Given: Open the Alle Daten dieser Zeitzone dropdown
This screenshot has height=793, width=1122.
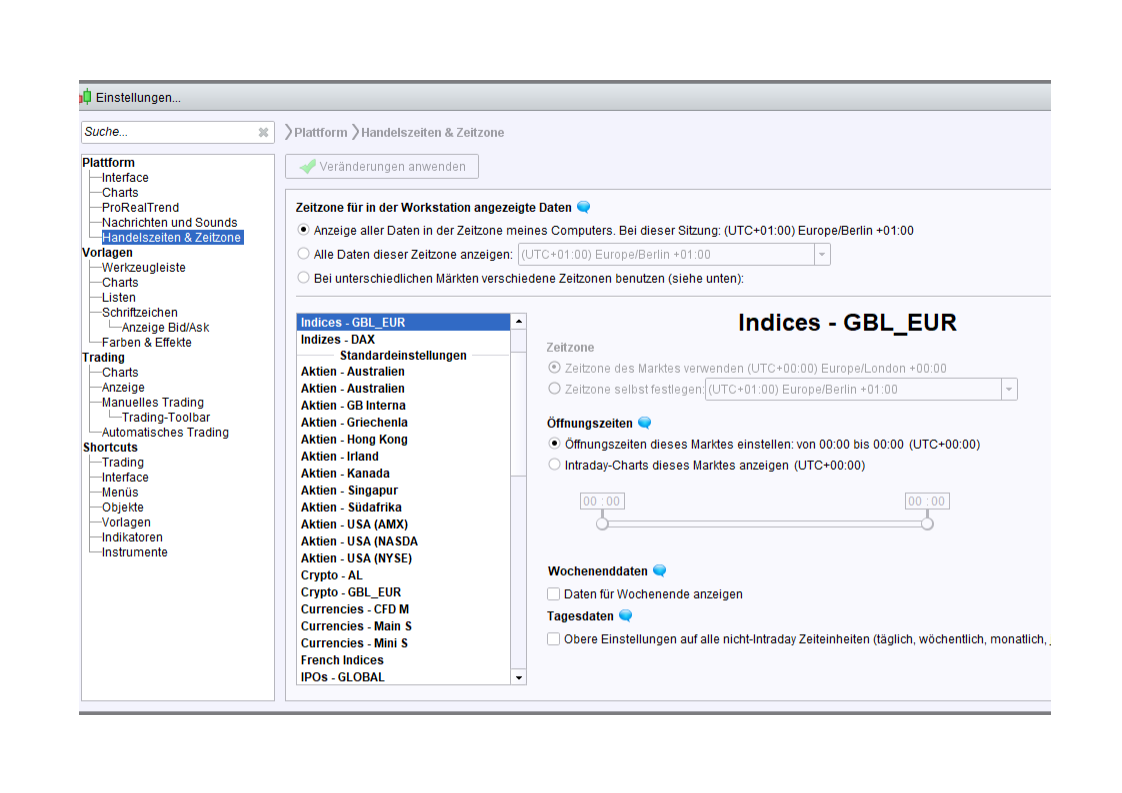Looking at the screenshot, I should pos(821,254).
